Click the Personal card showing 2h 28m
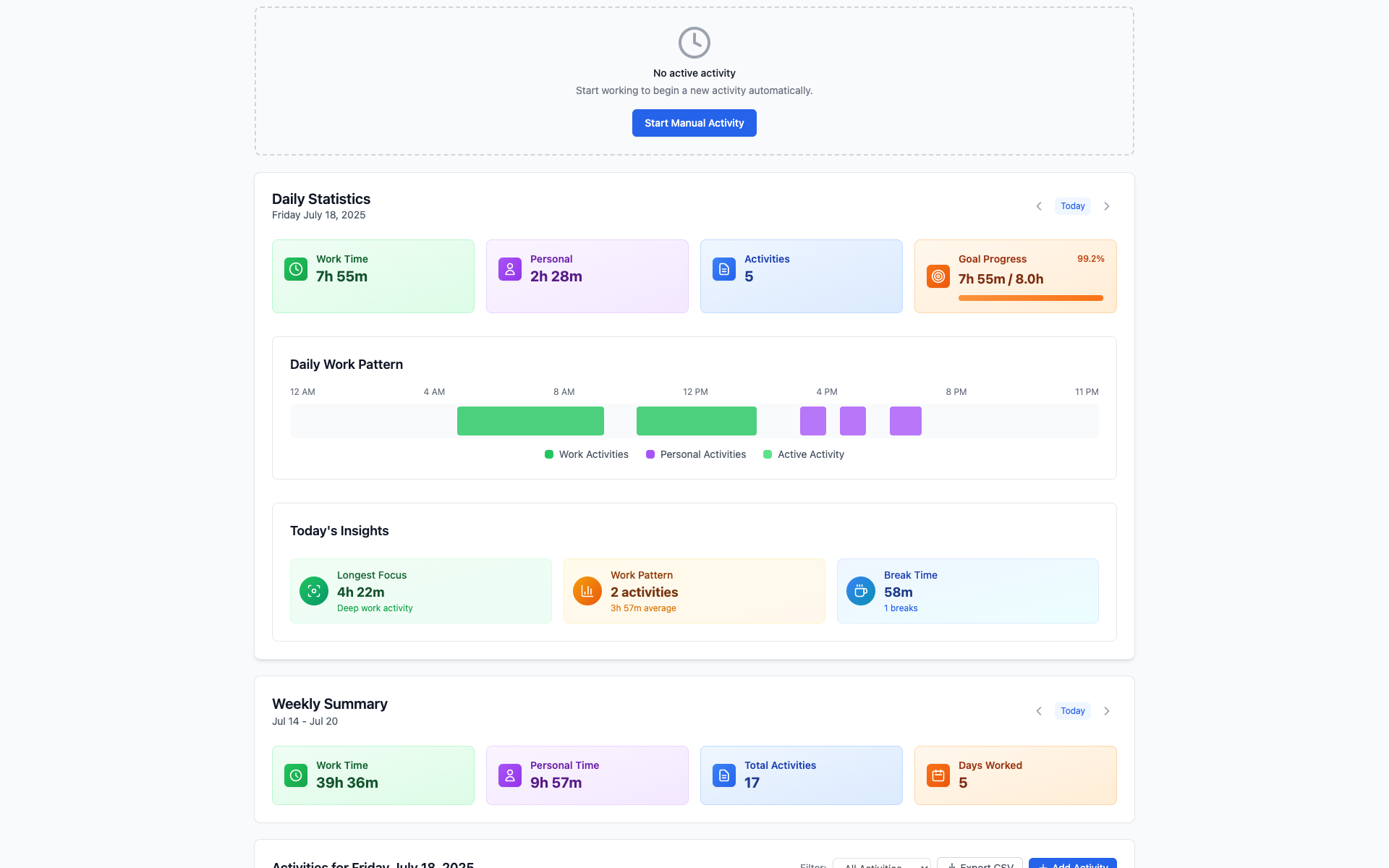1389x868 pixels. pyautogui.click(x=587, y=276)
